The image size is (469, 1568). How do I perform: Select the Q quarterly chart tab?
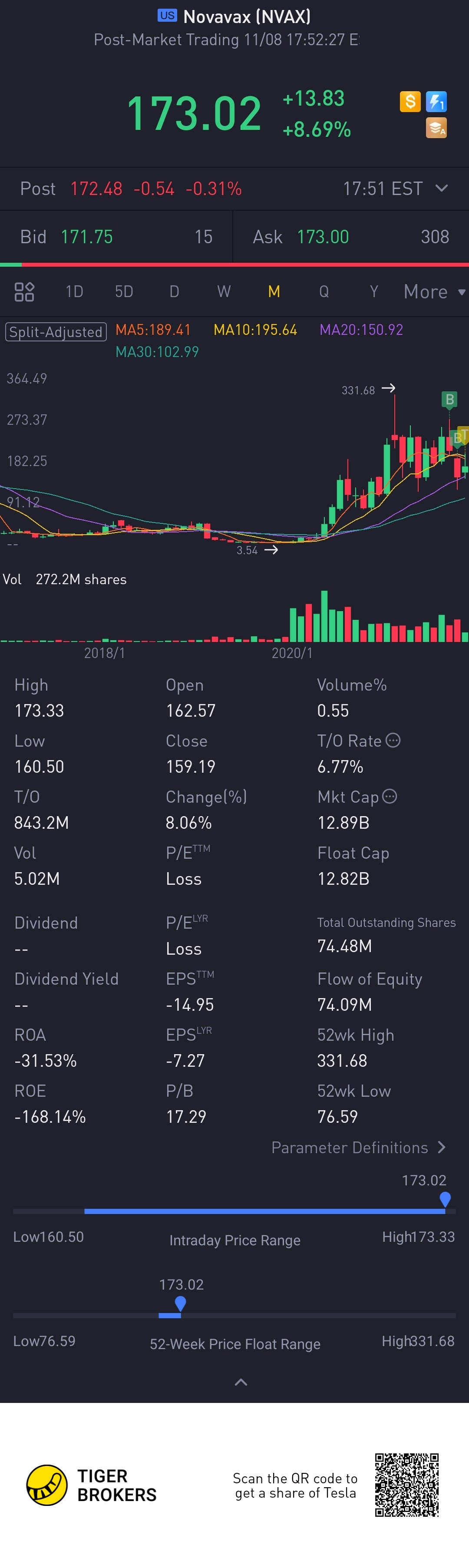tap(324, 291)
